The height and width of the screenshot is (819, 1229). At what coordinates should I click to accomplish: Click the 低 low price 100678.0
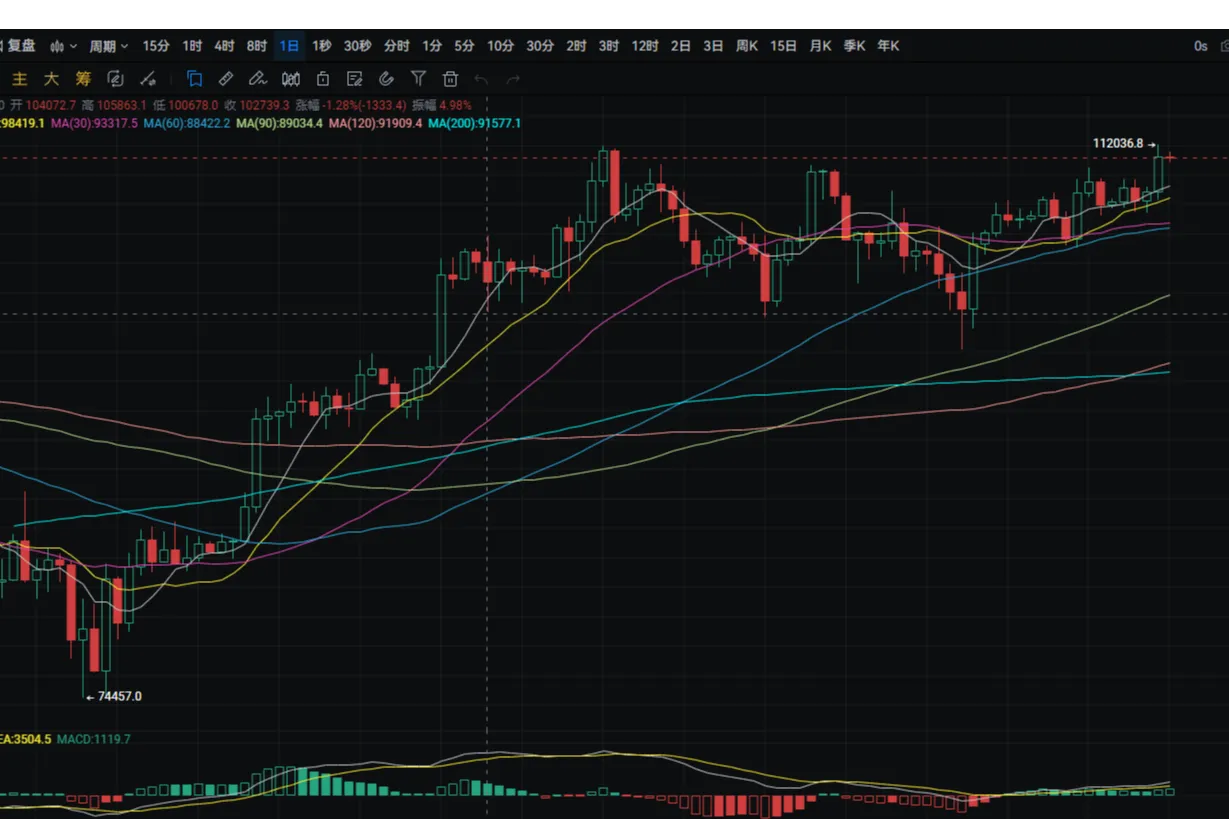coord(185,105)
